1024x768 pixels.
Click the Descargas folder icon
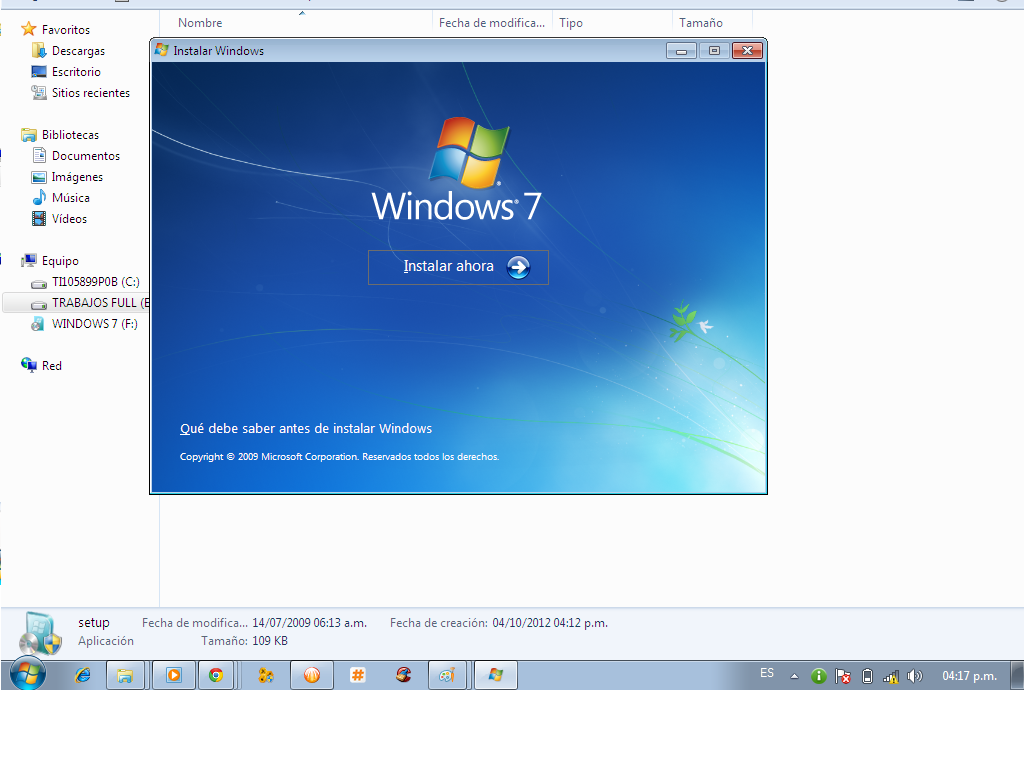pyautogui.click(x=39, y=50)
